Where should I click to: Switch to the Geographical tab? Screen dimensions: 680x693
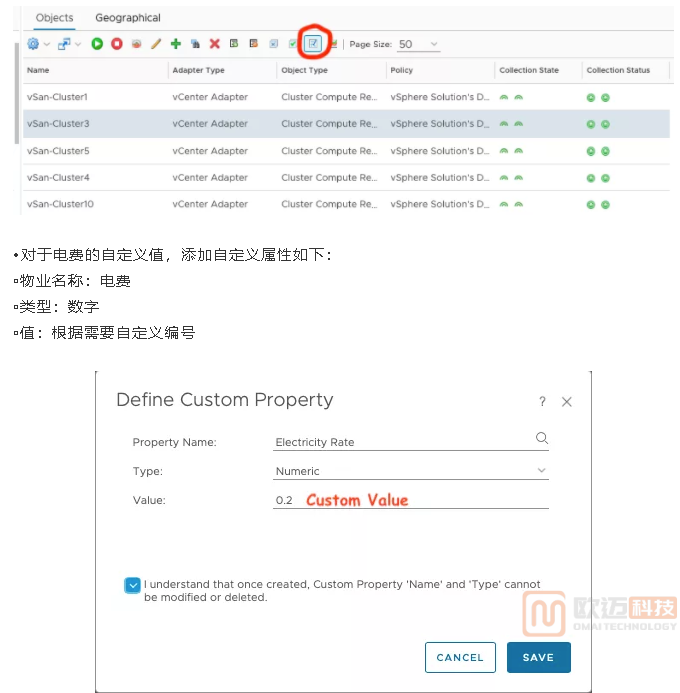[128, 18]
